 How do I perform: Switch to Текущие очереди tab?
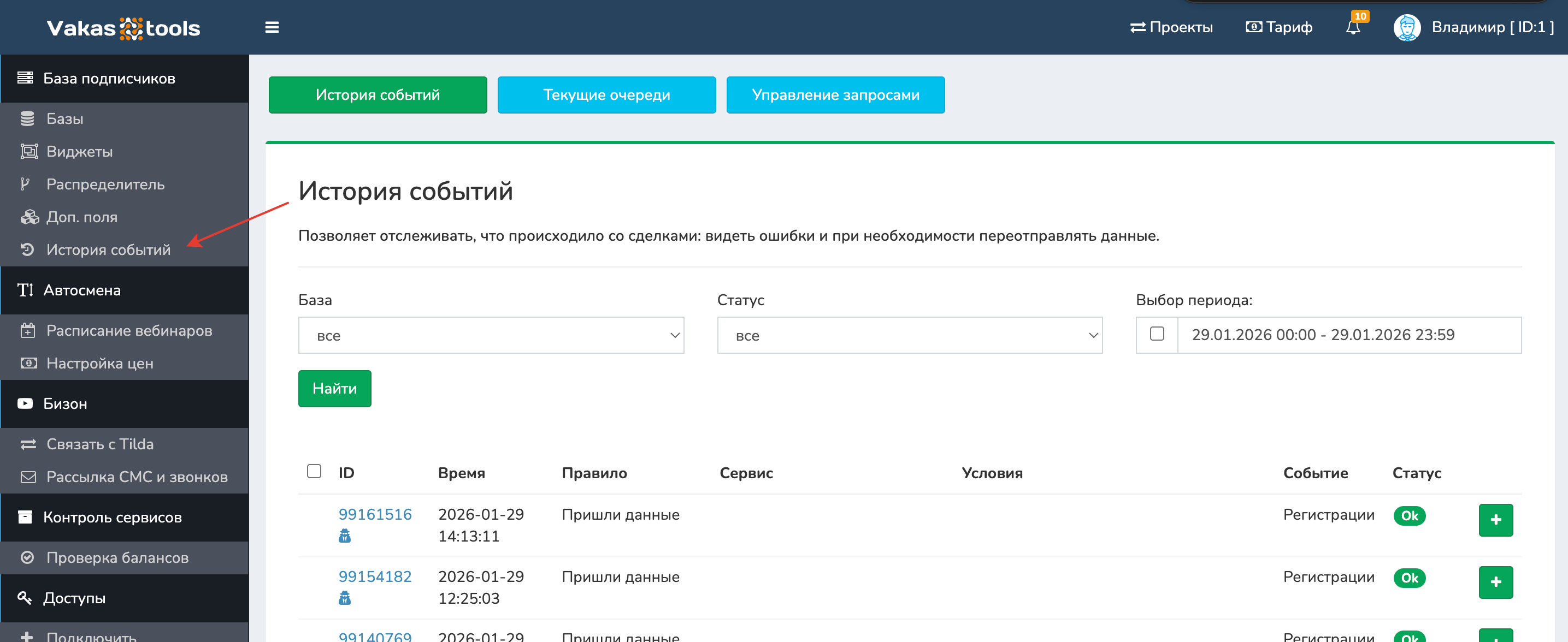[x=606, y=95]
